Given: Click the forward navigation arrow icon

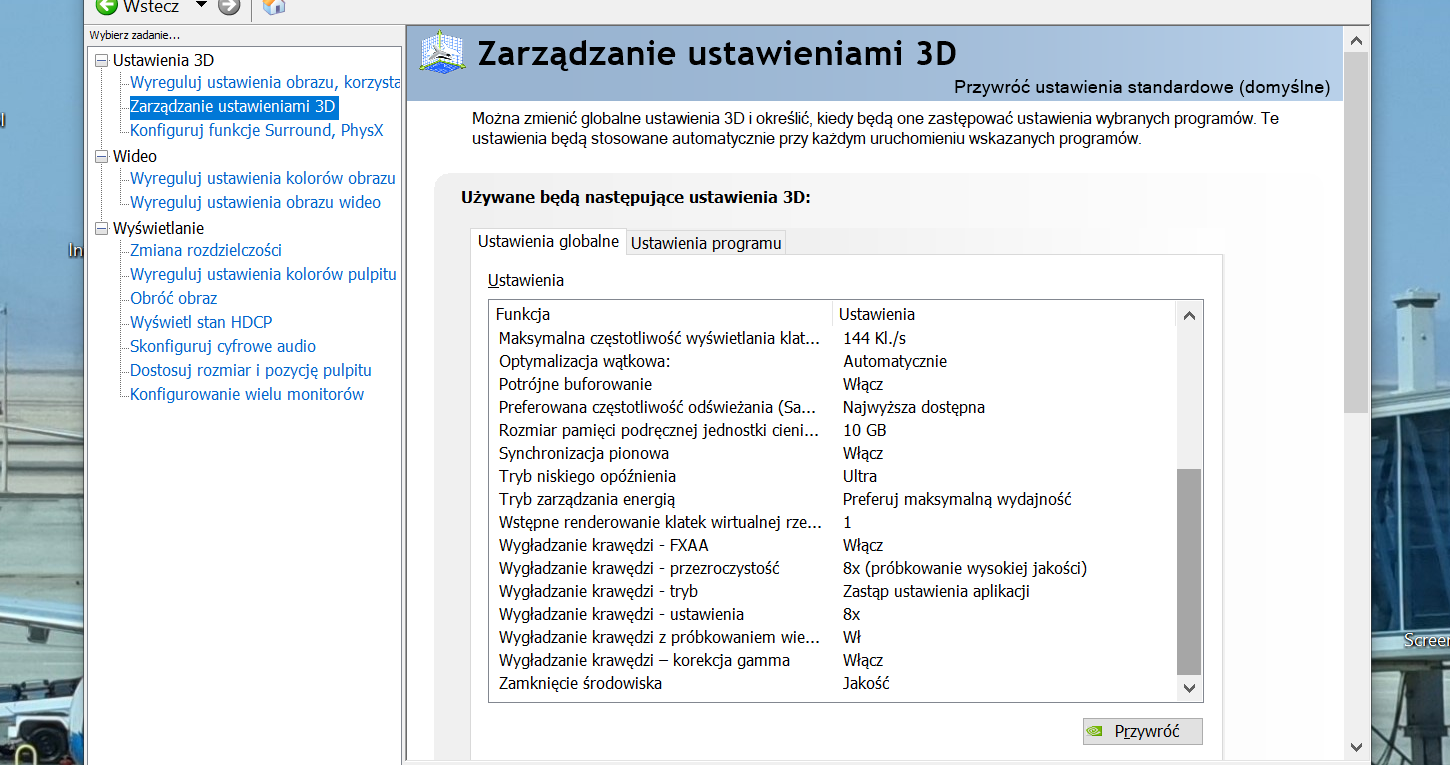Looking at the screenshot, I should pyautogui.click(x=229, y=7).
